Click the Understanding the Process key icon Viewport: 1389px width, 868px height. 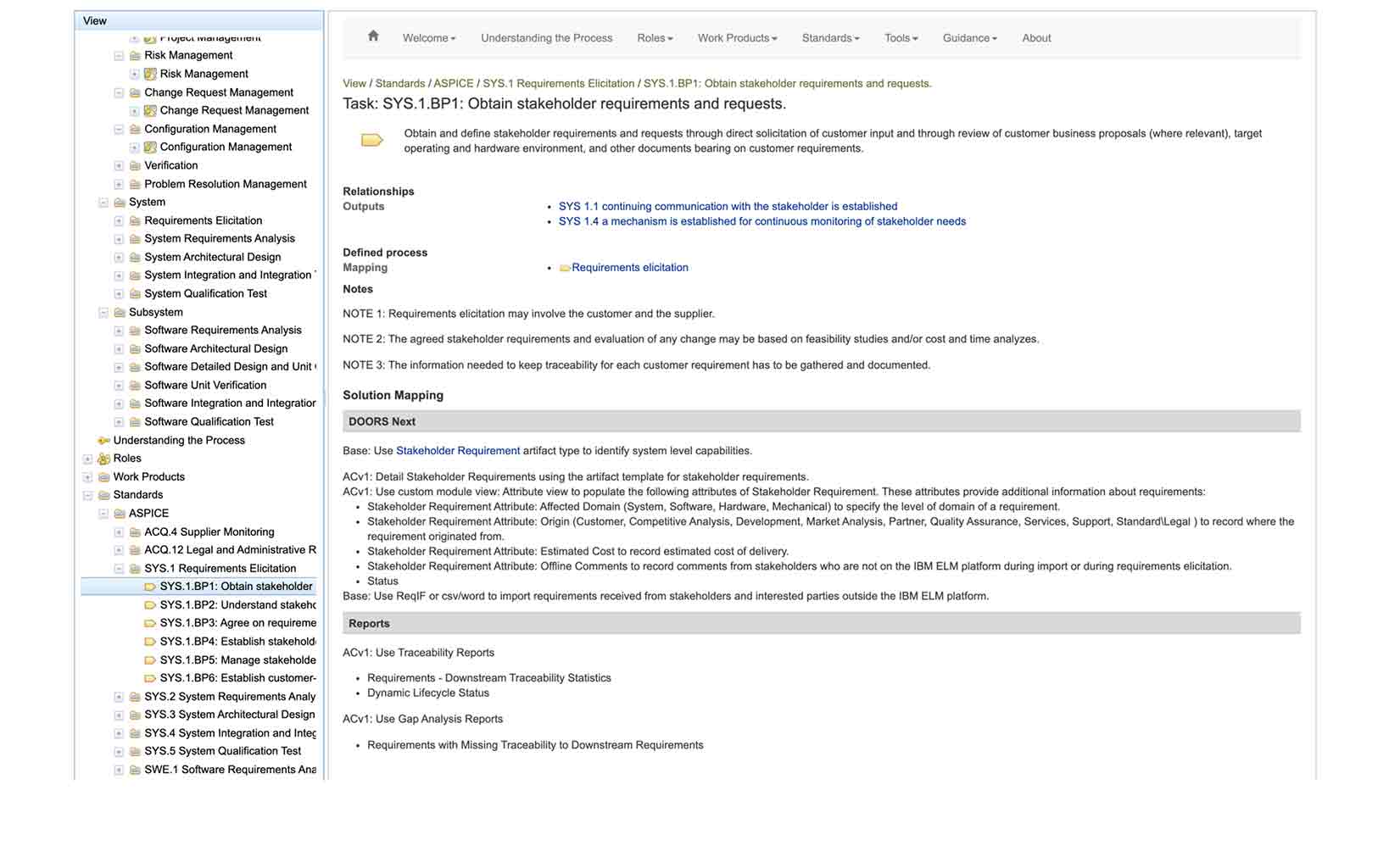pyautogui.click(x=103, y=440)
